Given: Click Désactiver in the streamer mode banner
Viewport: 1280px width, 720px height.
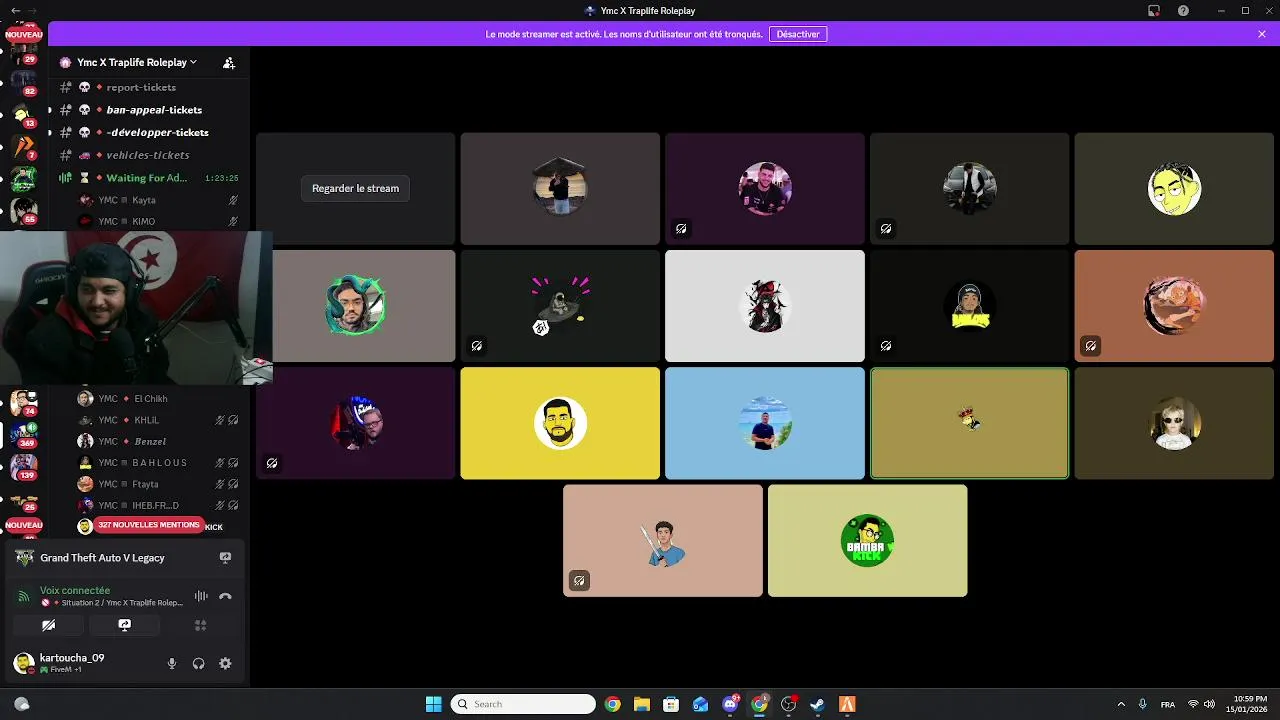Looking at the screenshot, I should click(798, 34).
